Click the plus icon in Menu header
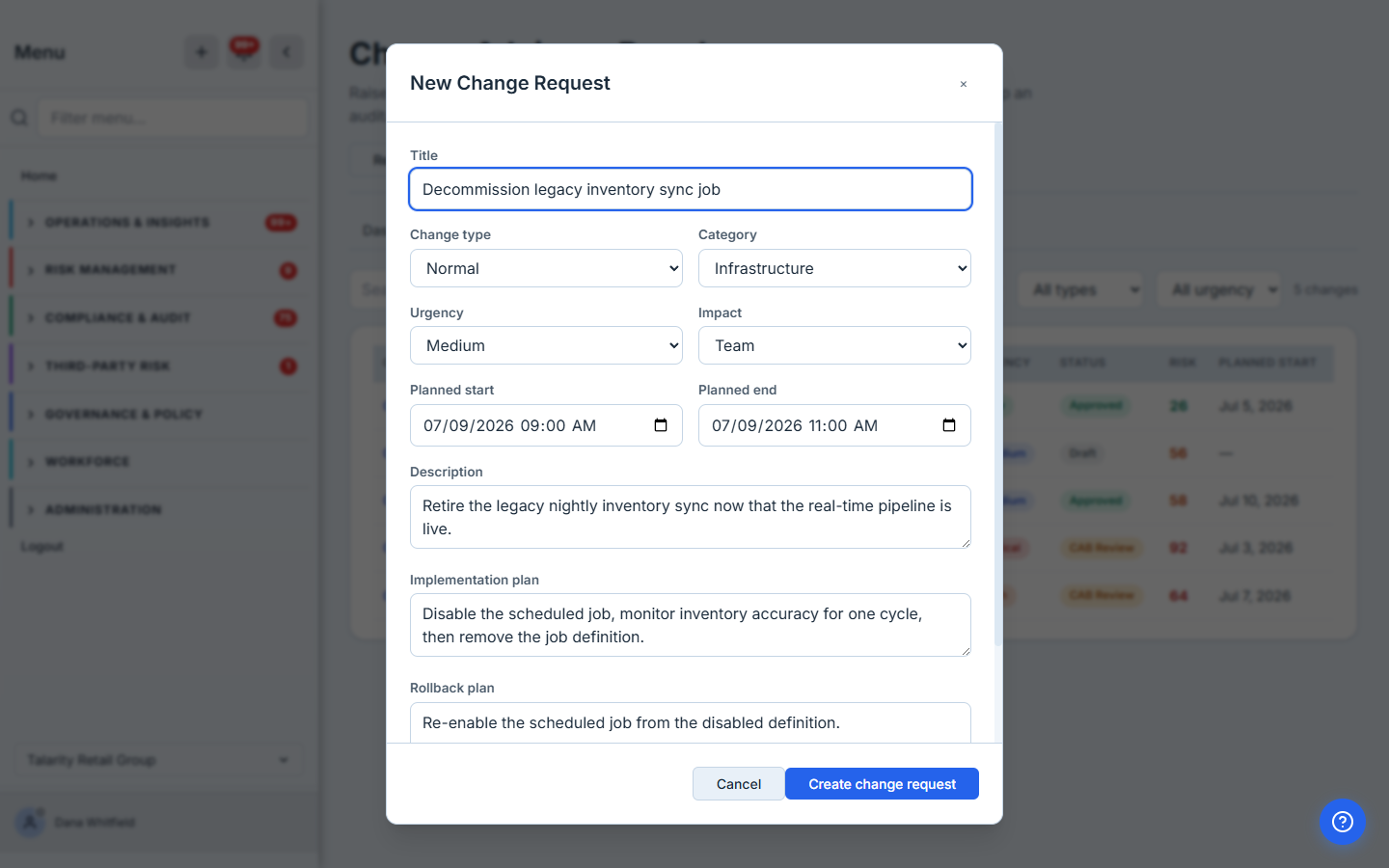Screen dimensions: 1389x868 point(202,52)
